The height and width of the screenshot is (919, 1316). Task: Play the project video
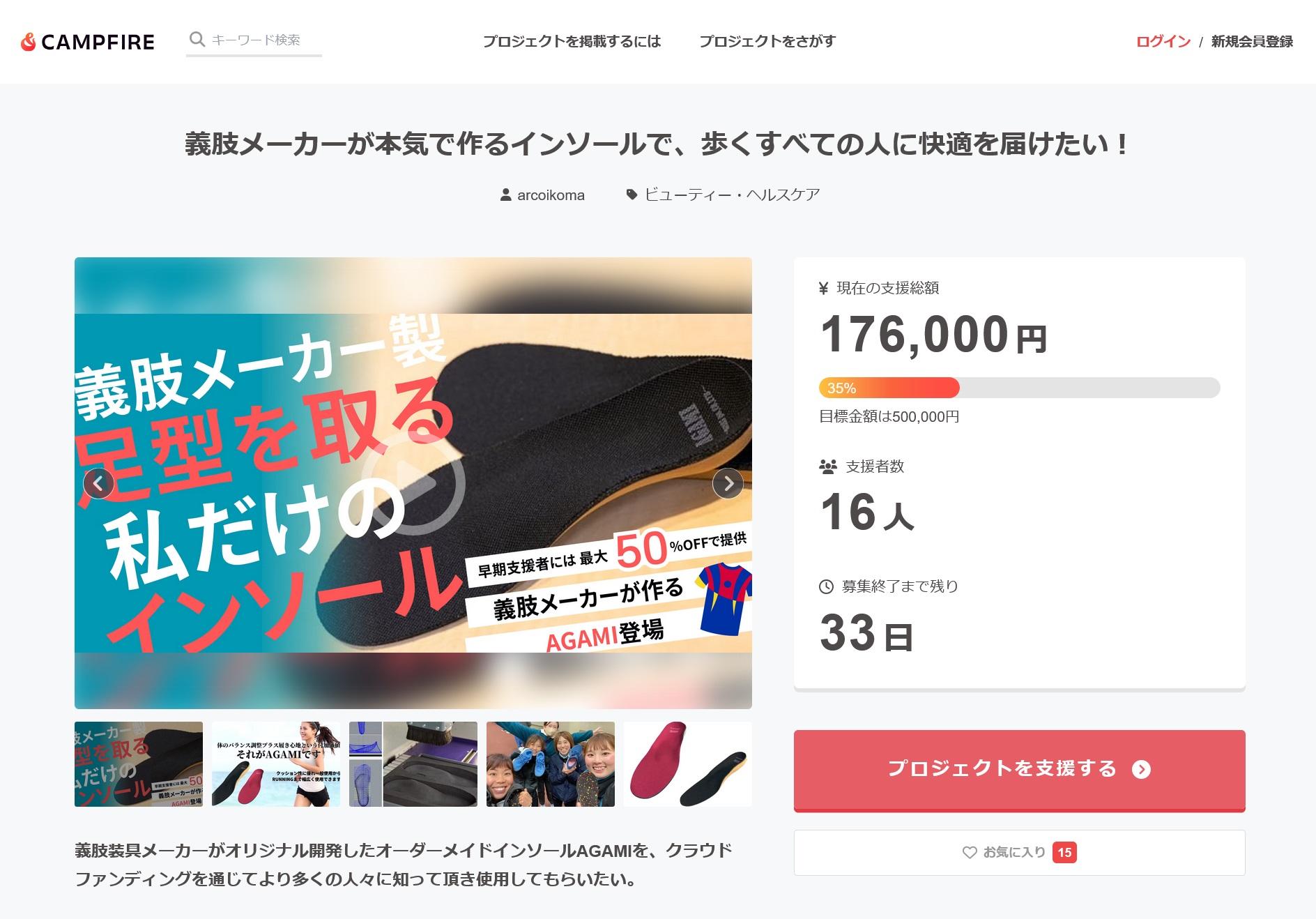[x=413, y=483]
